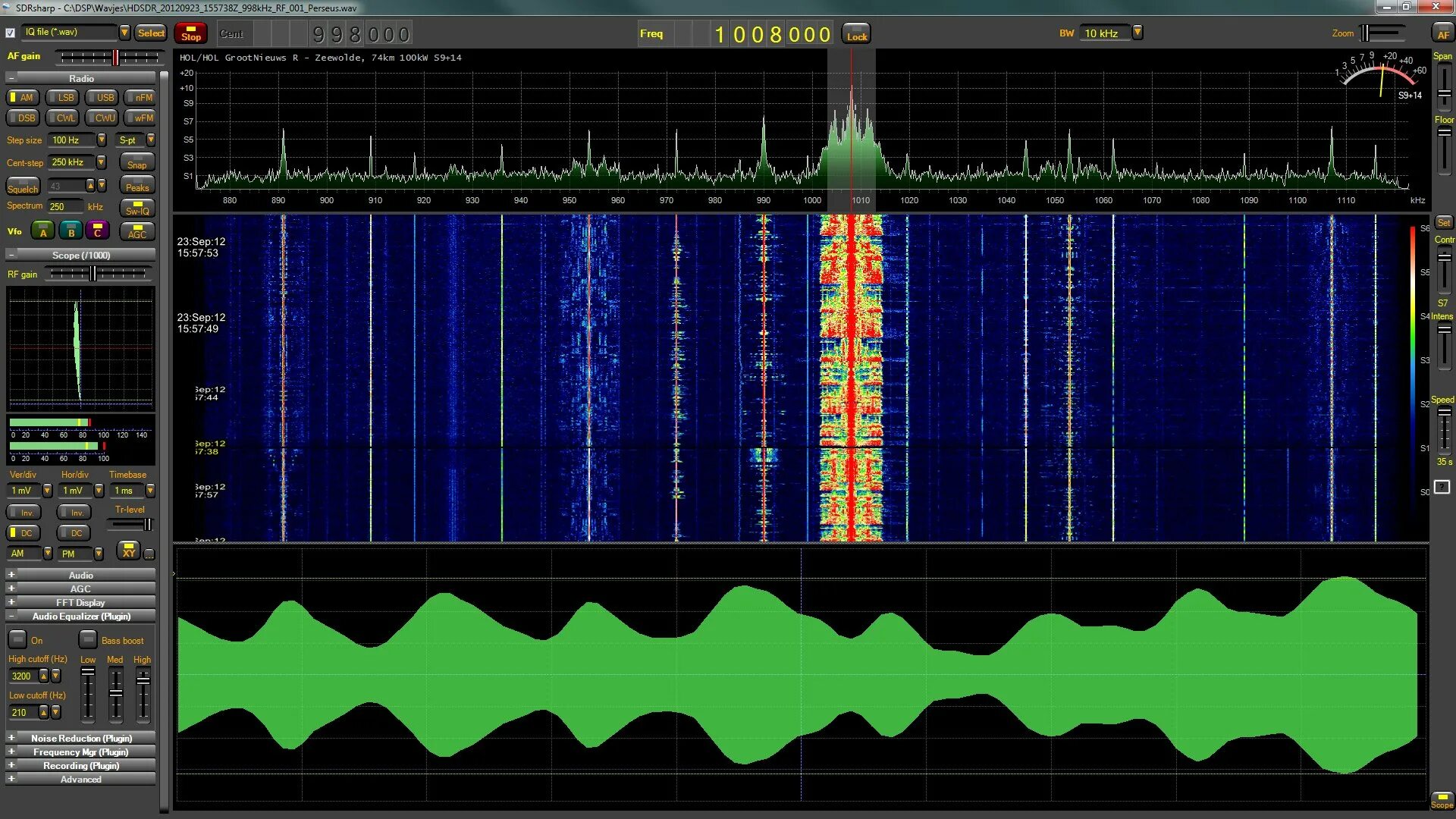This screenshot has width=1456, height=819.
Task: Open the AM scope source dropdown
Action: 47,554
